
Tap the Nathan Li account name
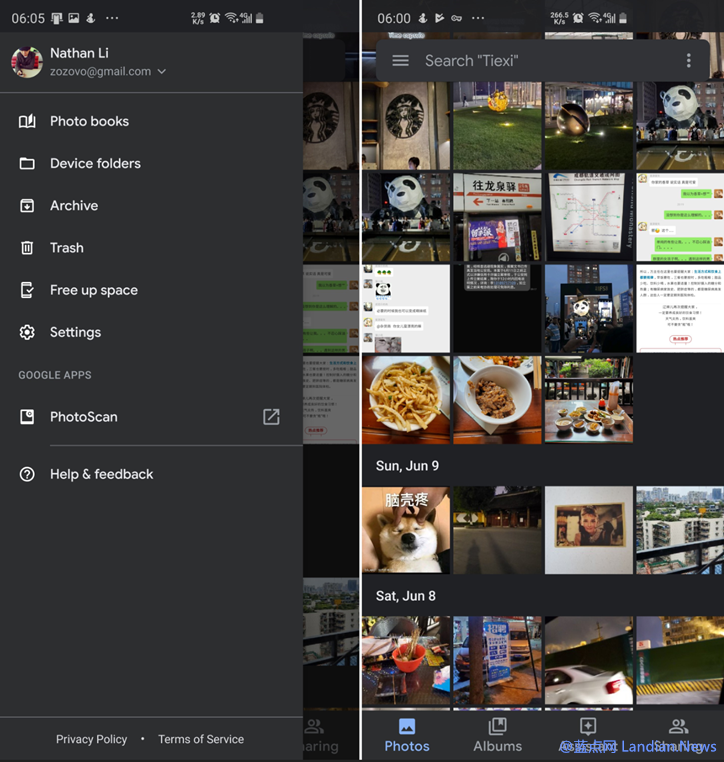tap(79, 53)
